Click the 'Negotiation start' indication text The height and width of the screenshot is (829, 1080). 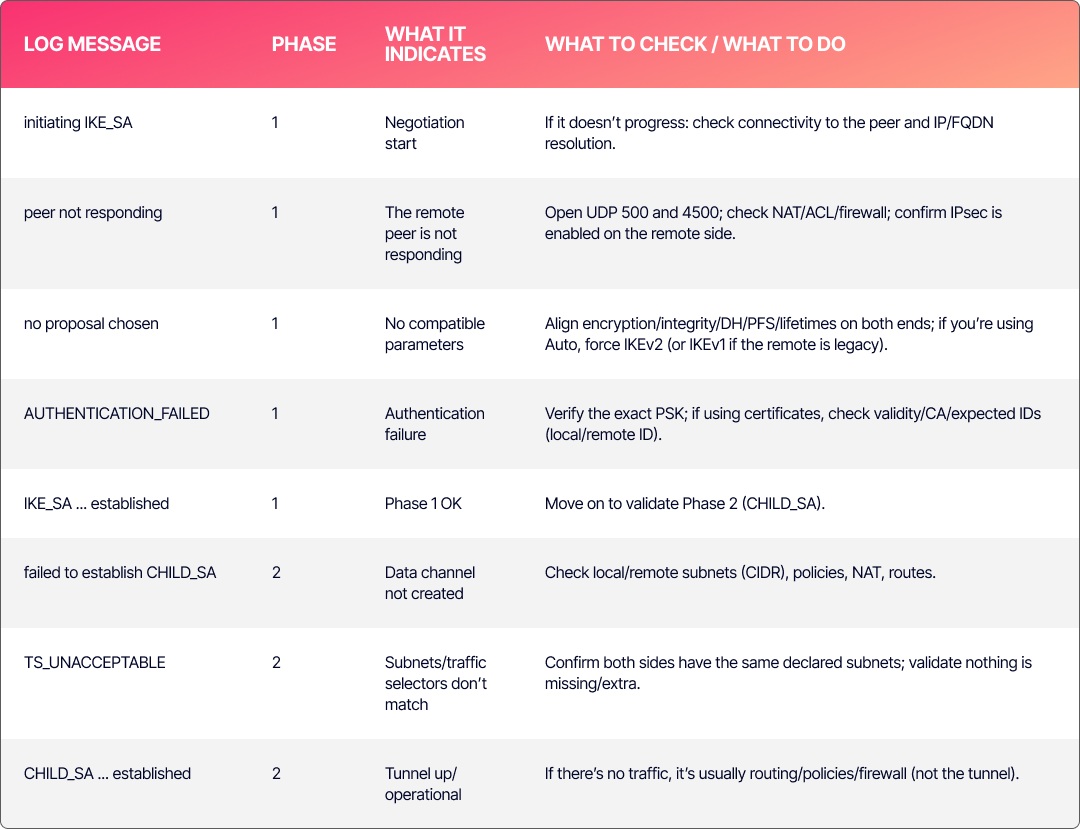[424, 133]
